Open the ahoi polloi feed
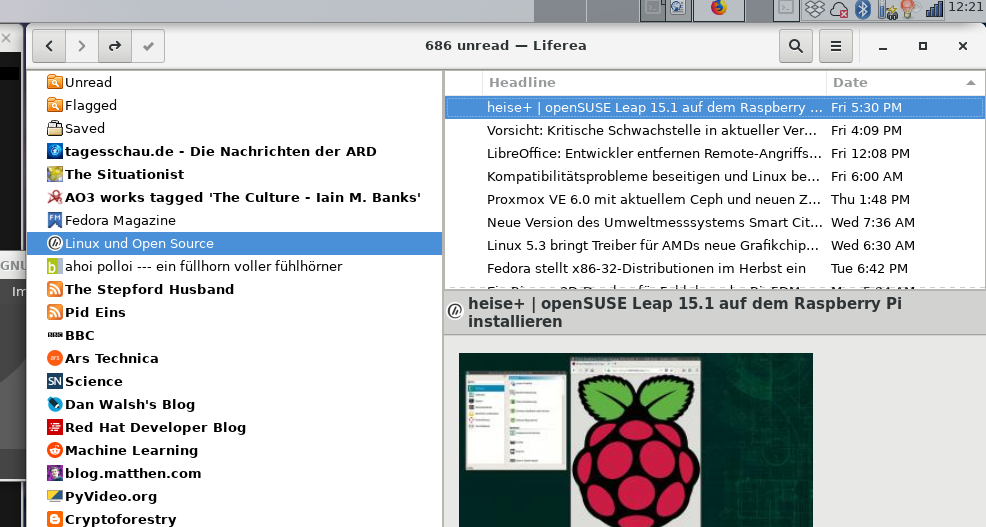Screen dimensions: 986x527 (234, 266)
